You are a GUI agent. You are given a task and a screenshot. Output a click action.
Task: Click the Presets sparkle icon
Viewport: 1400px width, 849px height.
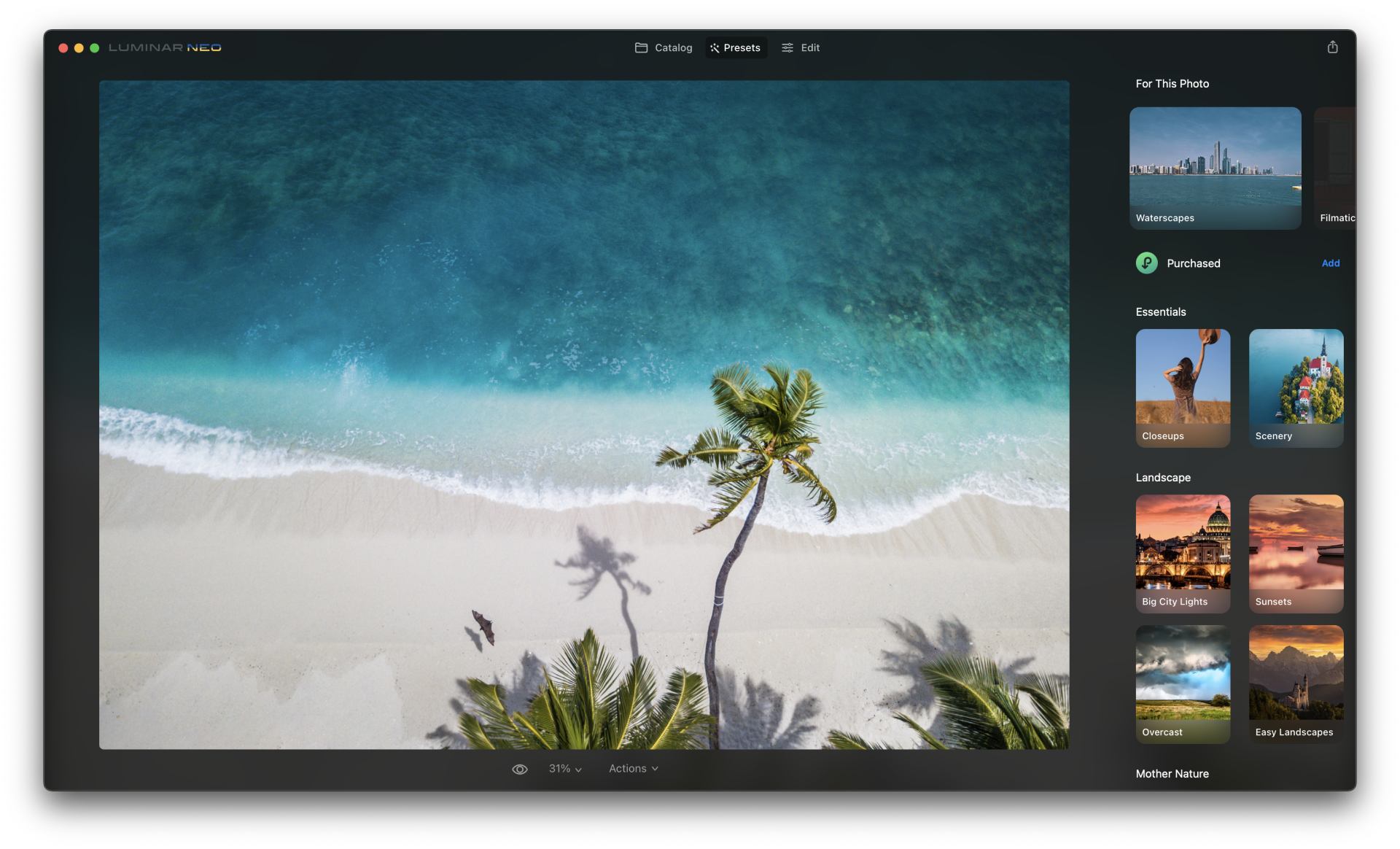pyautogui.click(x=715, y=48)
